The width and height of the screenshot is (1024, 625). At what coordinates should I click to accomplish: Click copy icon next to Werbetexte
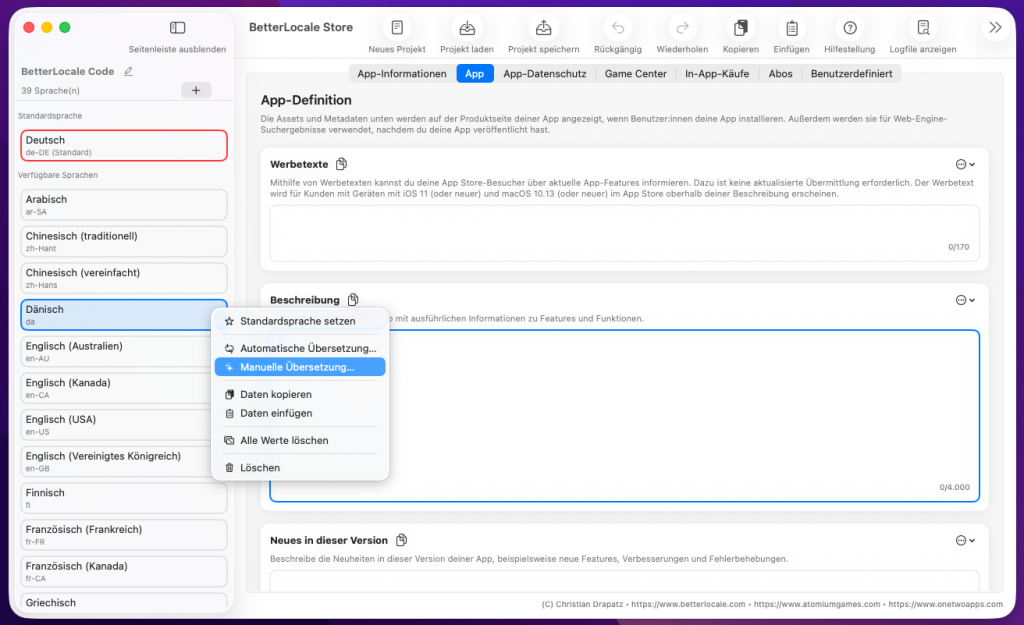tap(342, 164)
